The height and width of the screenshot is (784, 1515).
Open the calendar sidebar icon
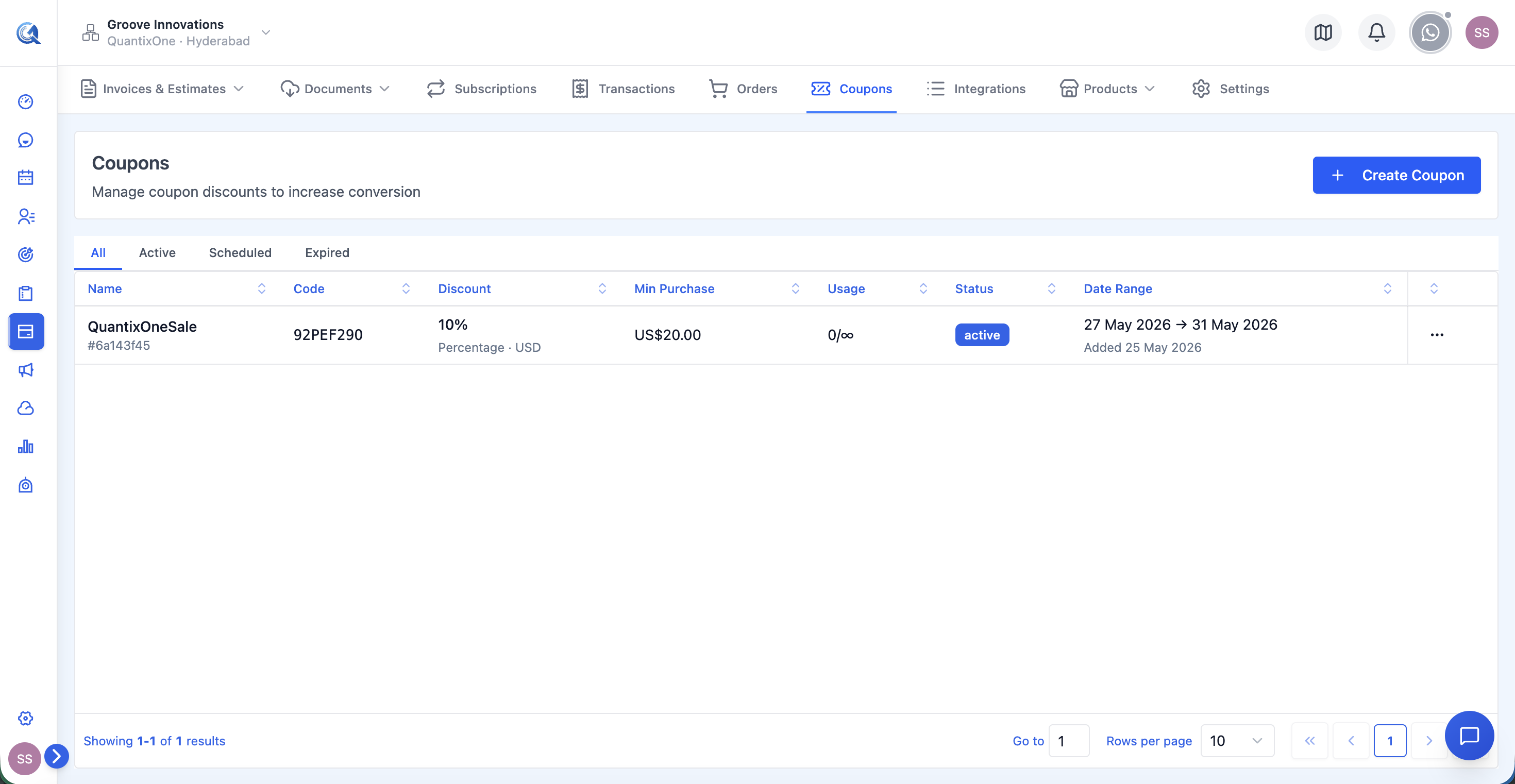pos(25,178)
